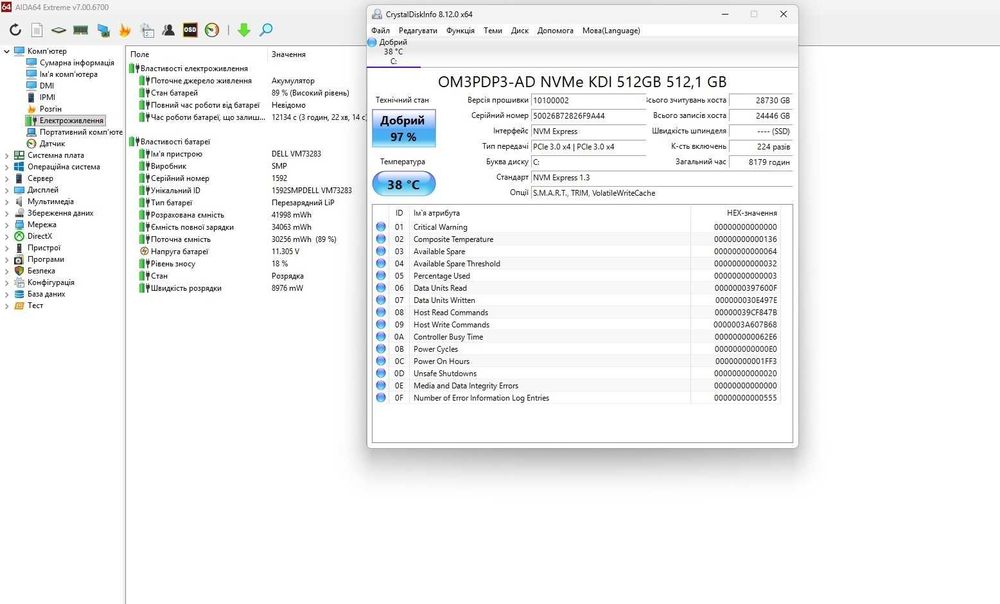Click the gauge sensor panel icon in toolbar
This screenshot has width=1000, height=604.
pos(212,30)
